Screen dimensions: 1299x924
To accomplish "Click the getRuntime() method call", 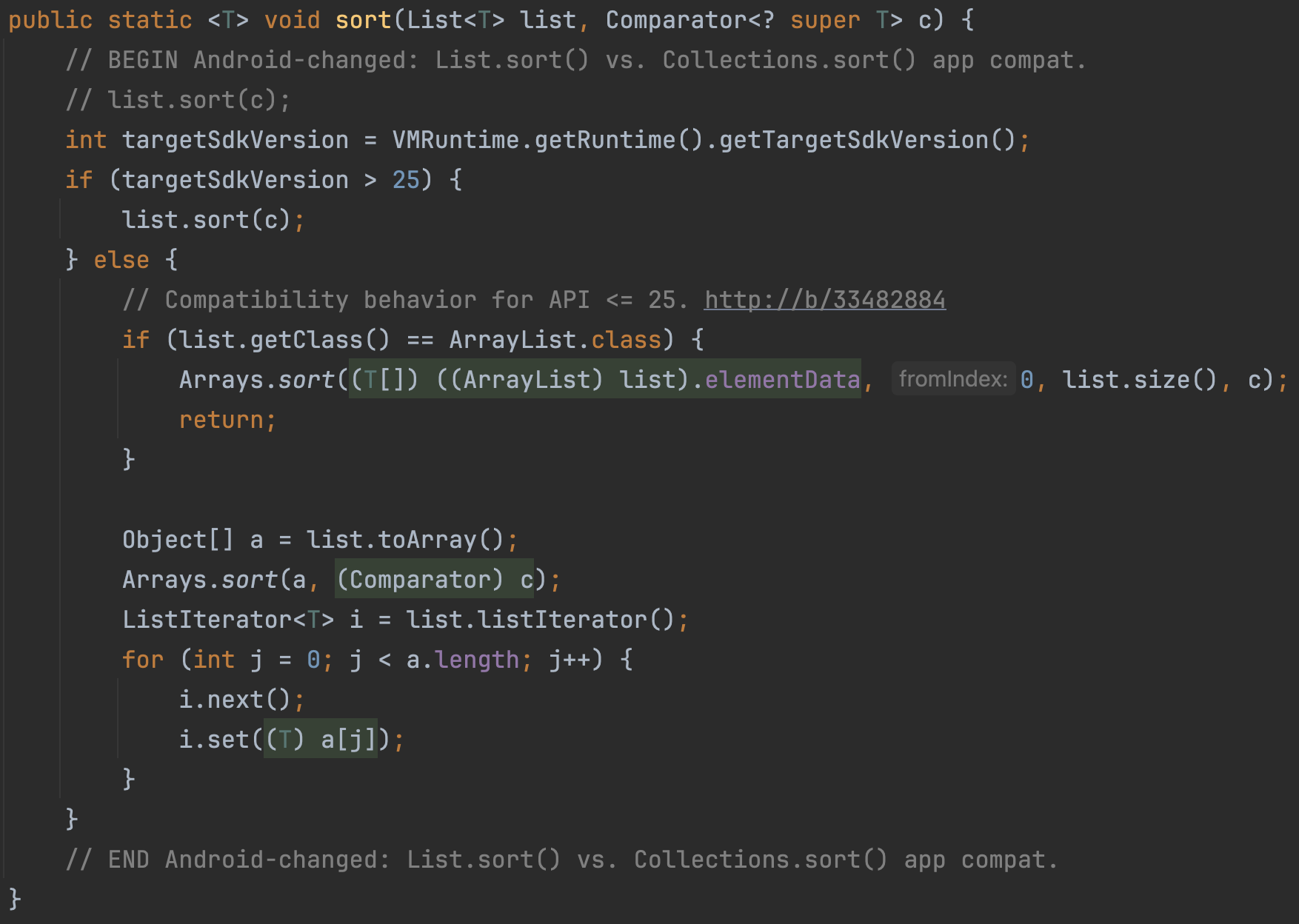I will tap(618, 140).
